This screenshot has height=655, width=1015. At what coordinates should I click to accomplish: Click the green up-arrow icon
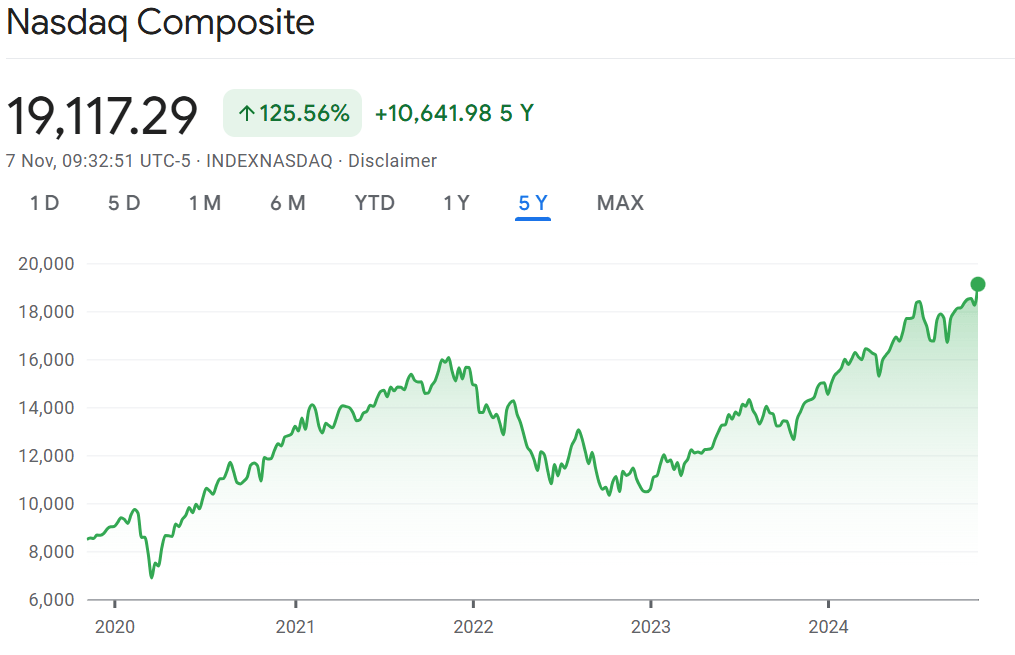coord(246,113)
